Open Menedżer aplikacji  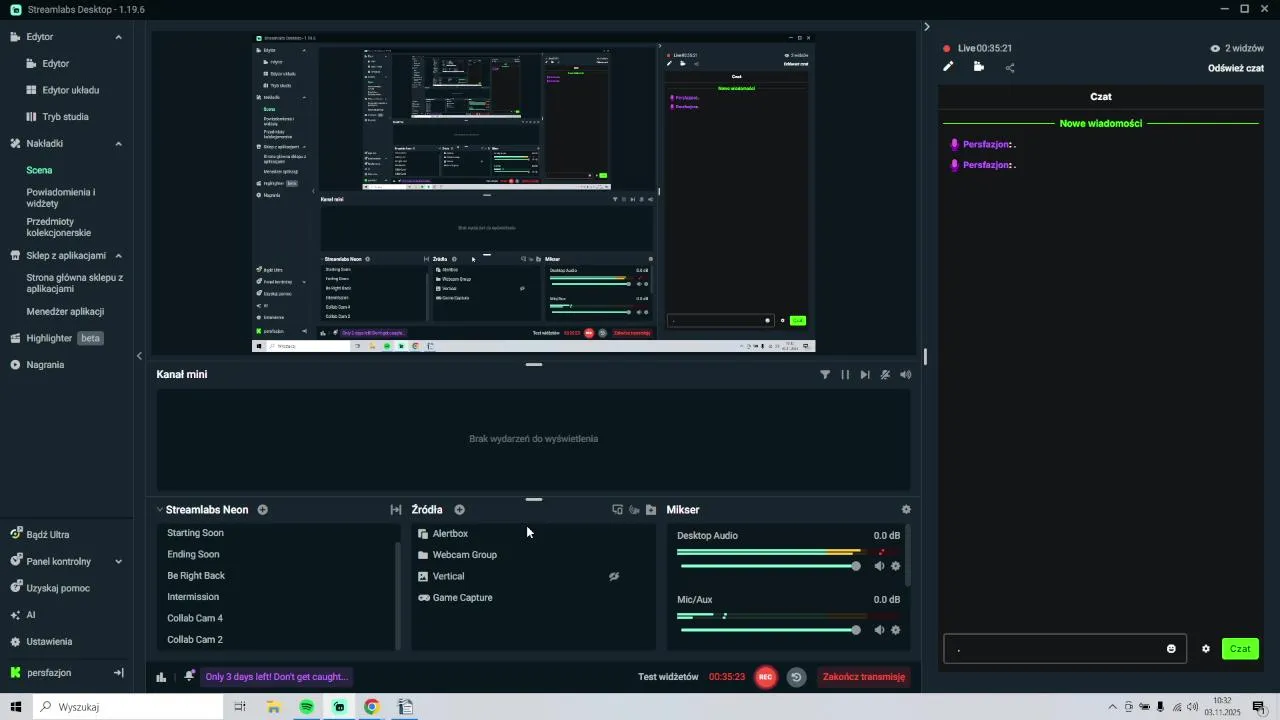(65, 312)
